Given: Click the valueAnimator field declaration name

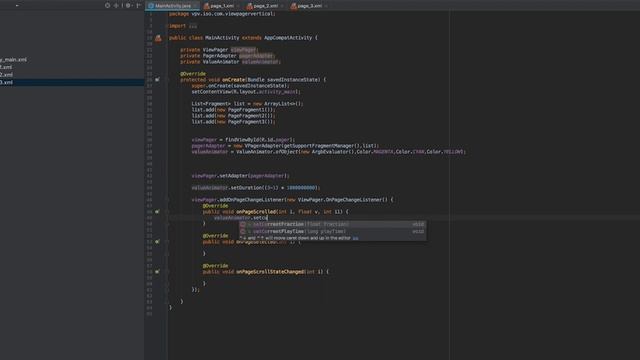Looking at the screenshot, I should (x=260, y=62).
